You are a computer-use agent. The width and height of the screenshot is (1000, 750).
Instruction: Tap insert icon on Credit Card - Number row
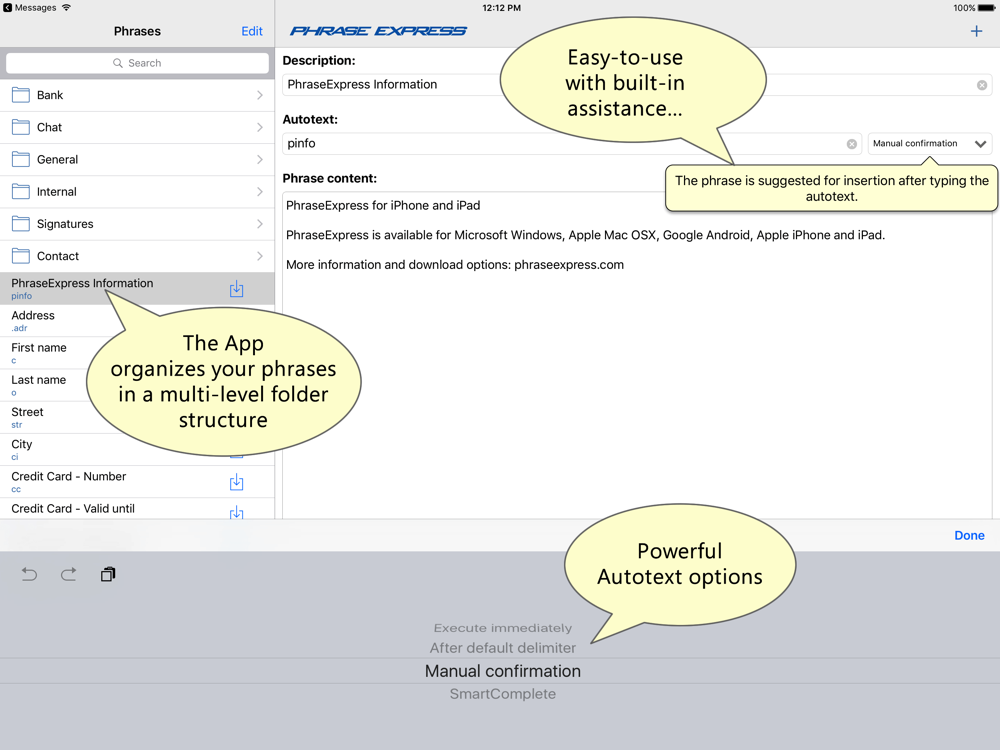237,482
